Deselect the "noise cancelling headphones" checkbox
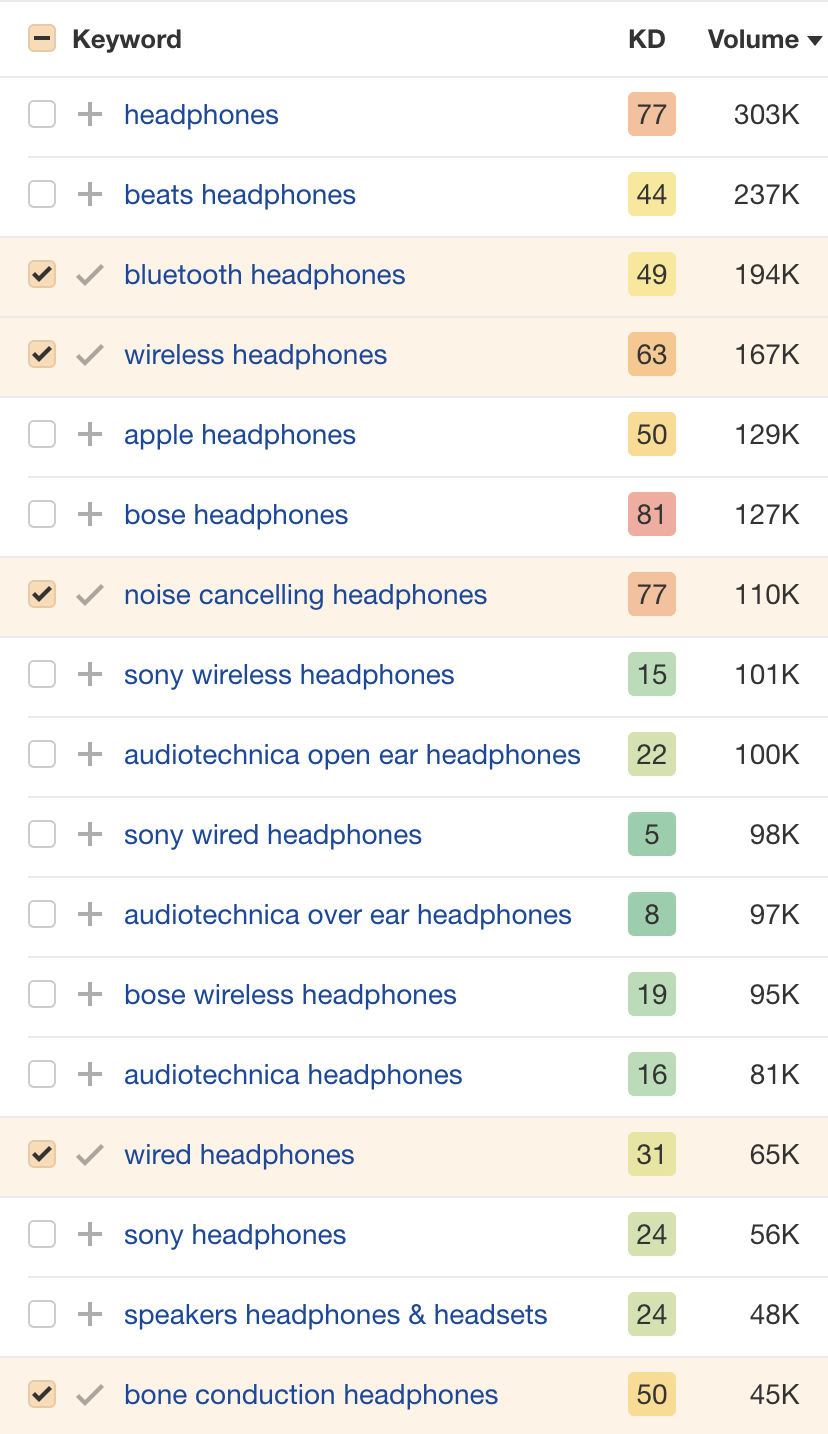Viewport: 828px width, 1434px height. [41, 594]
